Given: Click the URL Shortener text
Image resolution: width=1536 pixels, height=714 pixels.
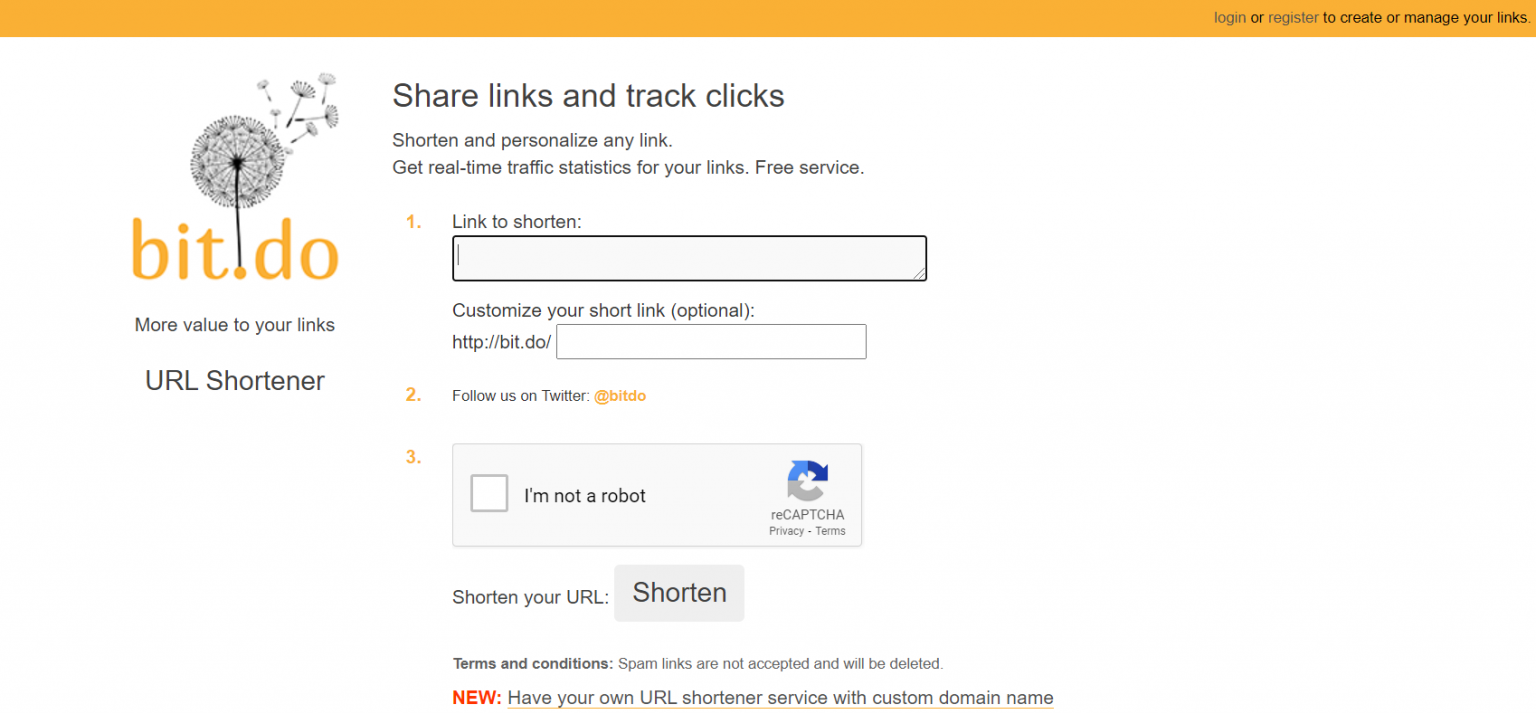Looking at the screenshot, I should 235,381.
